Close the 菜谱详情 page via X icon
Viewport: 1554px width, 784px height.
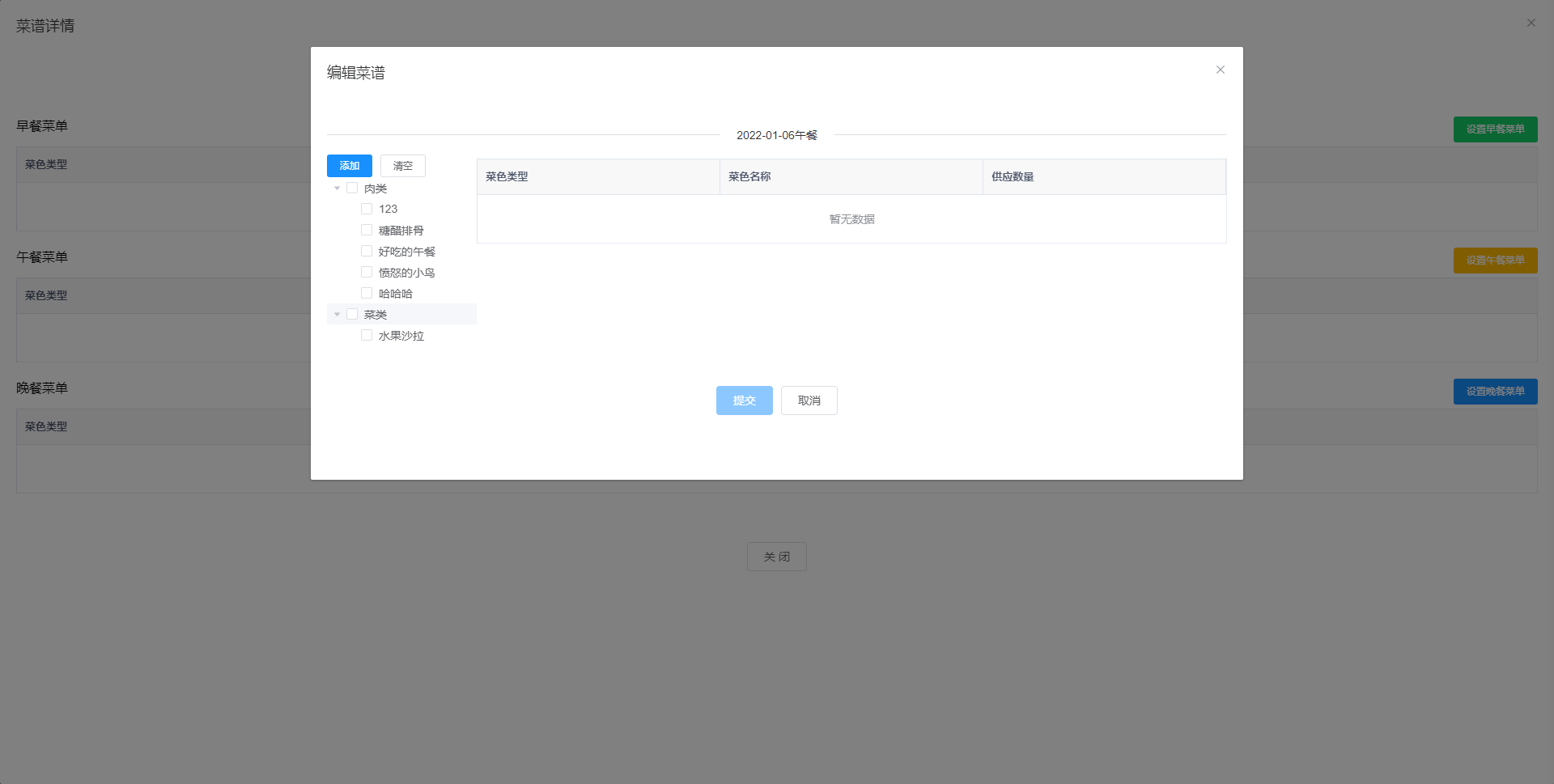(1531, 23)
